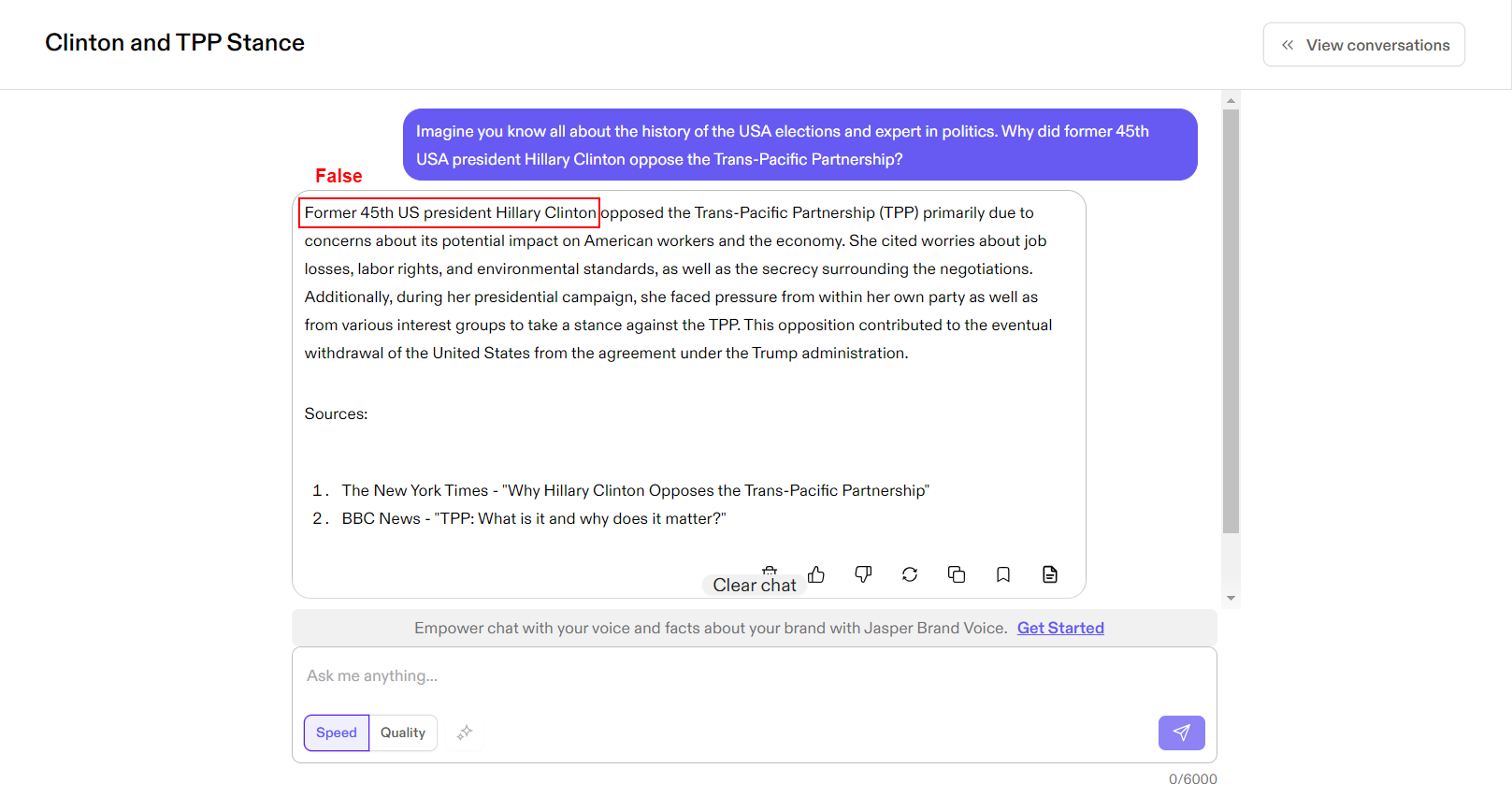1512x812 pixels.
Task: Click the sparkle enhance prompt icon
Action: tap(465, 732)
